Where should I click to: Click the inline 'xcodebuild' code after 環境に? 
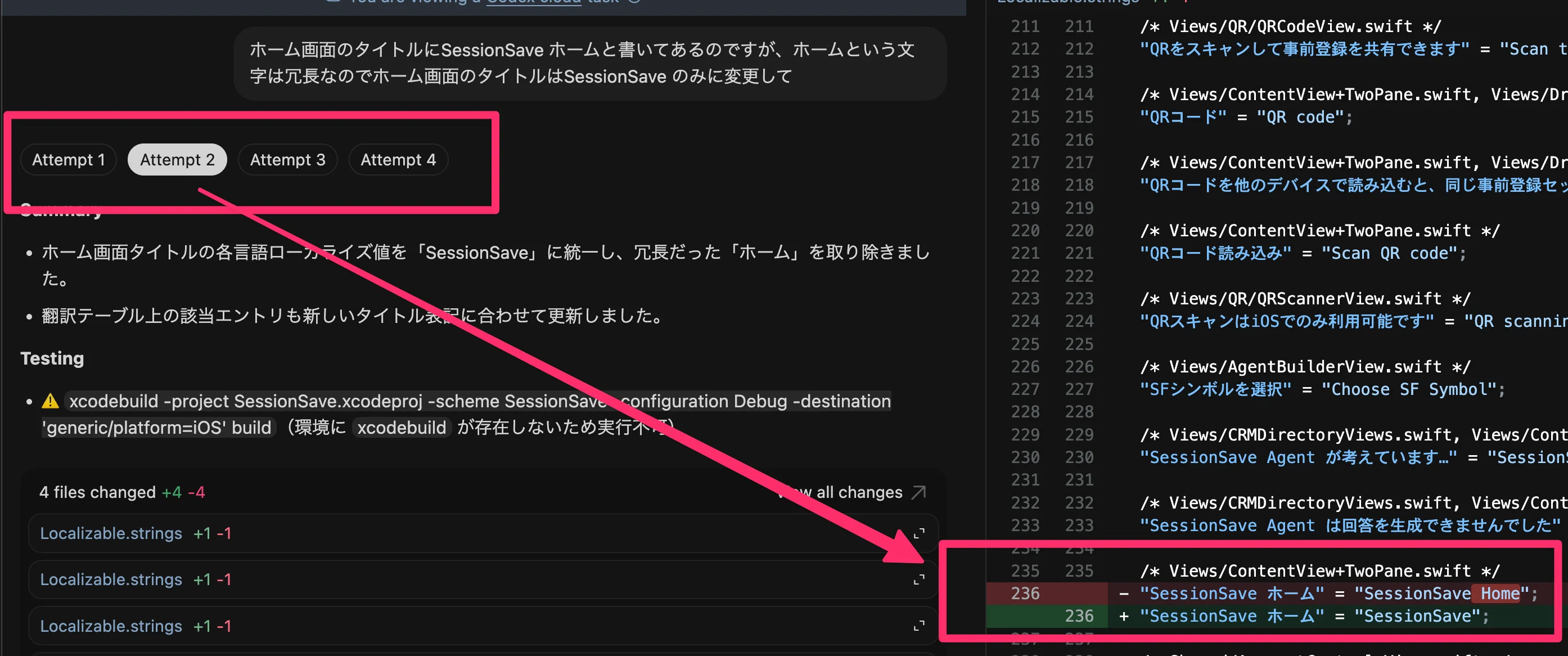tap(402, 428)
